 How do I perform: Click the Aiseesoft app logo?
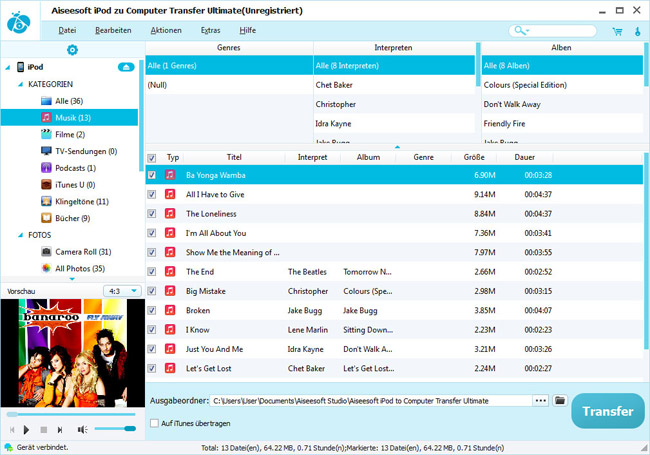click(19, 22)
